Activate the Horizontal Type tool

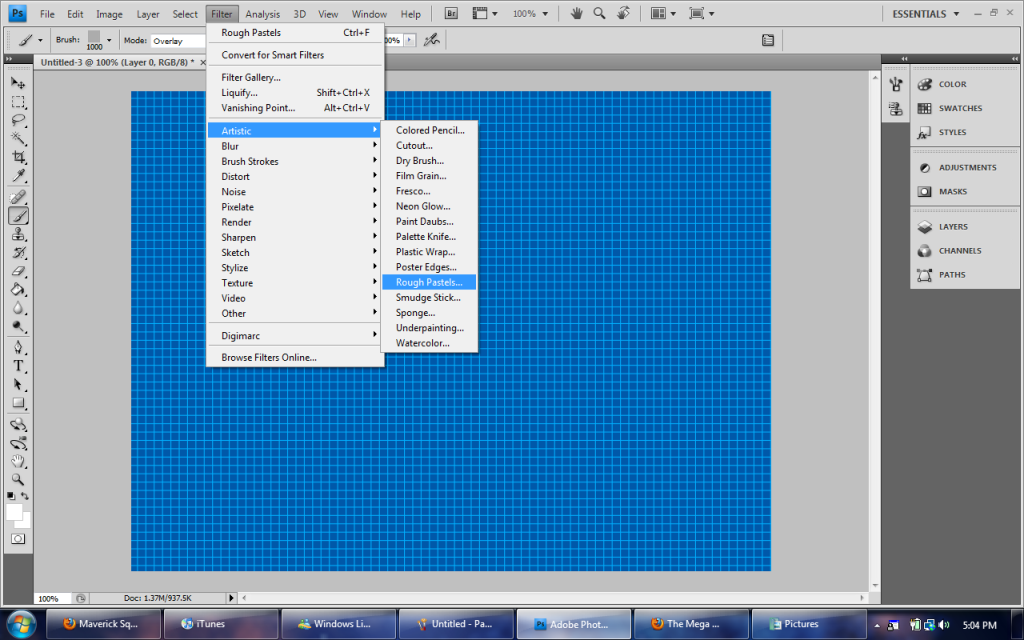click(18, 366)
